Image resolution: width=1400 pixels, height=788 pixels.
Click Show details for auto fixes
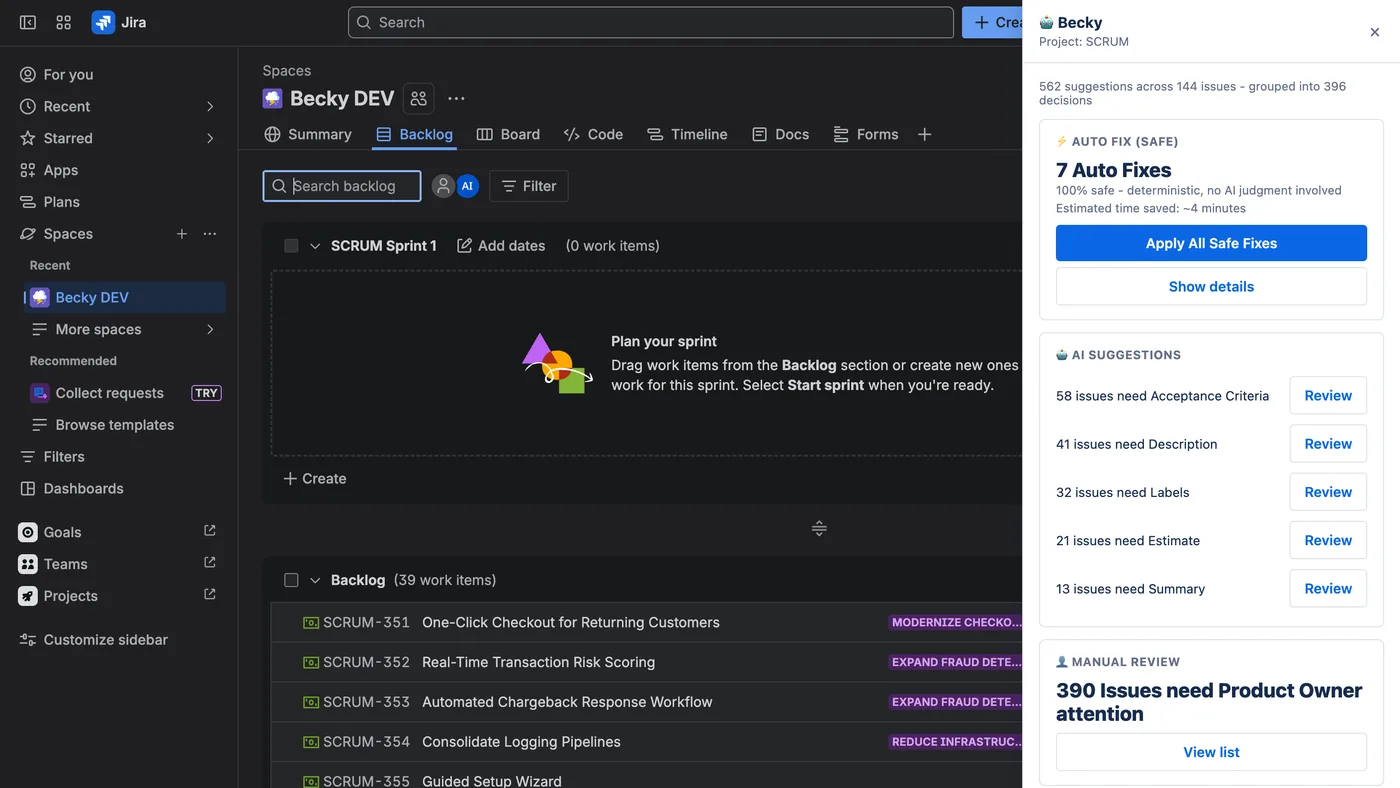pyautogui.click(x=1211, y=286)
